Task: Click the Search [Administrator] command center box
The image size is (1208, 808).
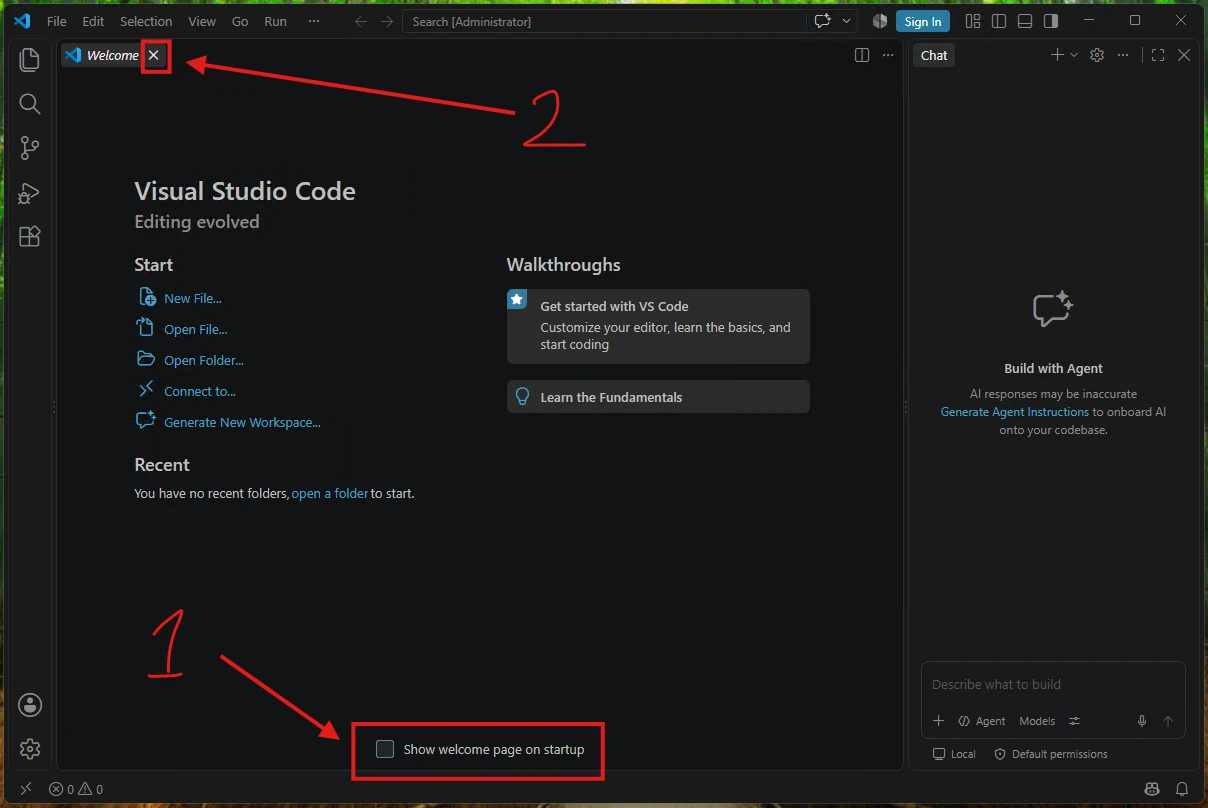Action: [603, 21]
